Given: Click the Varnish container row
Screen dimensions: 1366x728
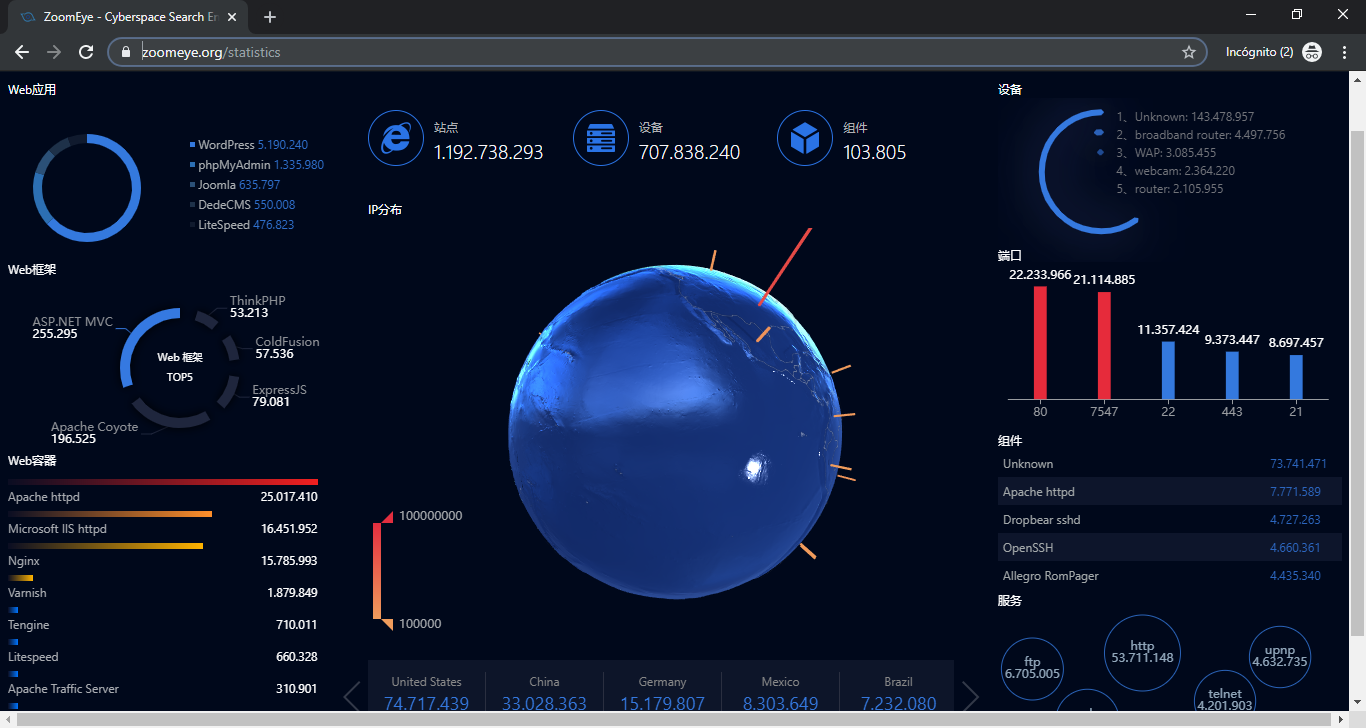Looking at the screenshot, I should (163, 593).
